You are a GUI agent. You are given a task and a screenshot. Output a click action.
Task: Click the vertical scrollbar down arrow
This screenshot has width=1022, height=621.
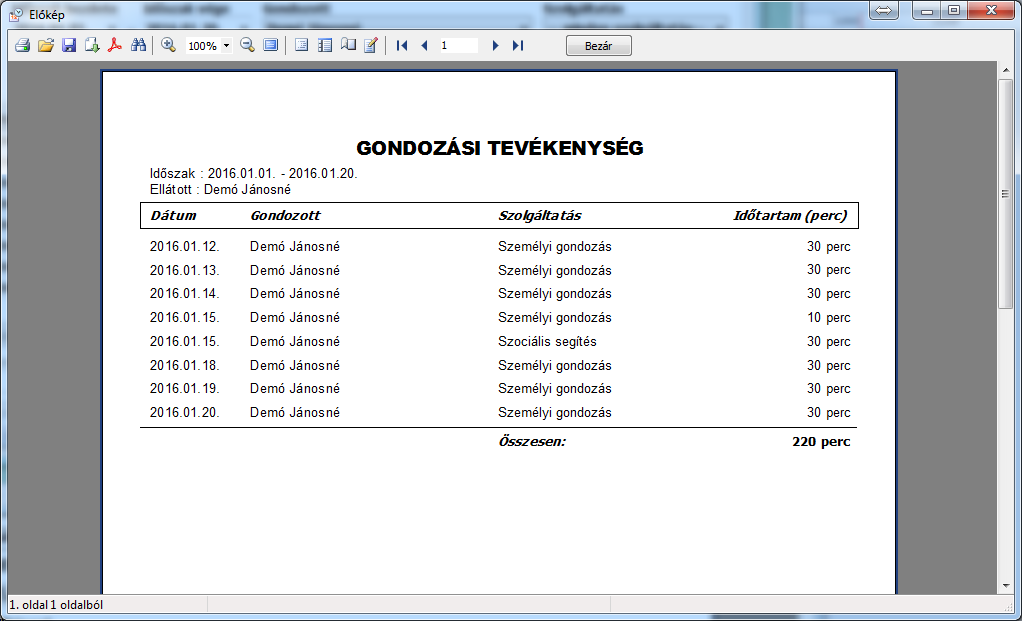[x=1006, y=585]
